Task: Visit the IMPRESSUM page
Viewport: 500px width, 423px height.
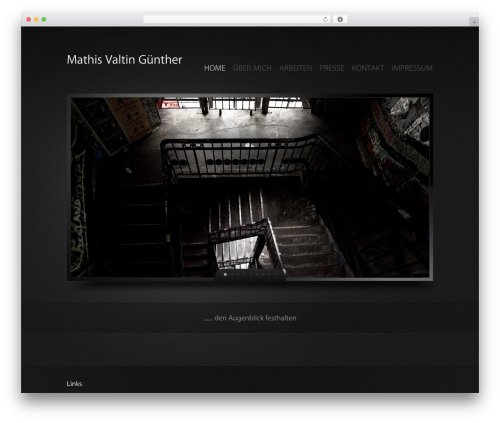Action: pyautogui.click(x=412, y=68)
